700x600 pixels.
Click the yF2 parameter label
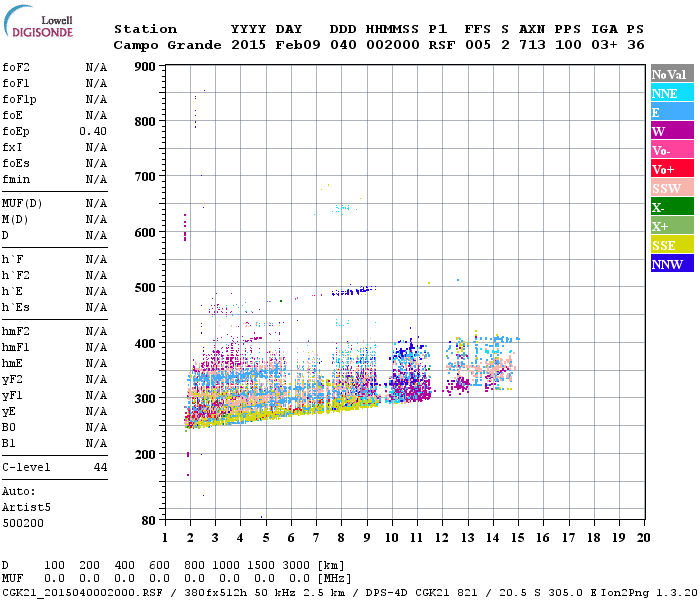(12, 379)
